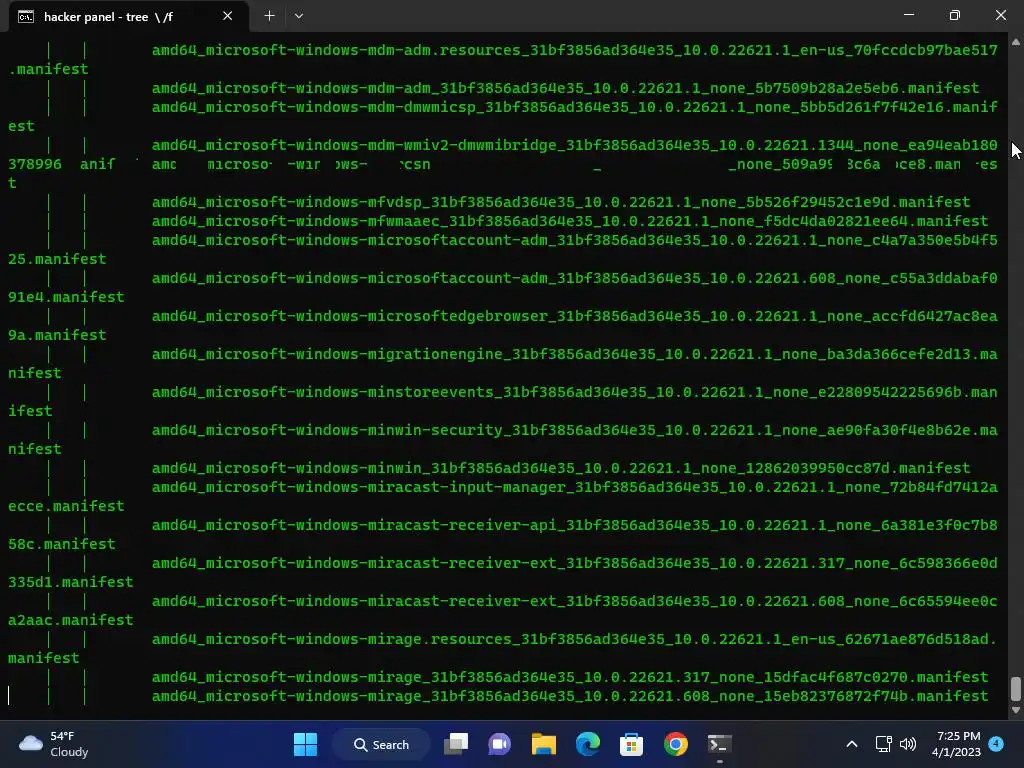This screenshot has width=1024, height=768.
Task: Click the scrollbar down arrow
Action: click(1015, 710)
